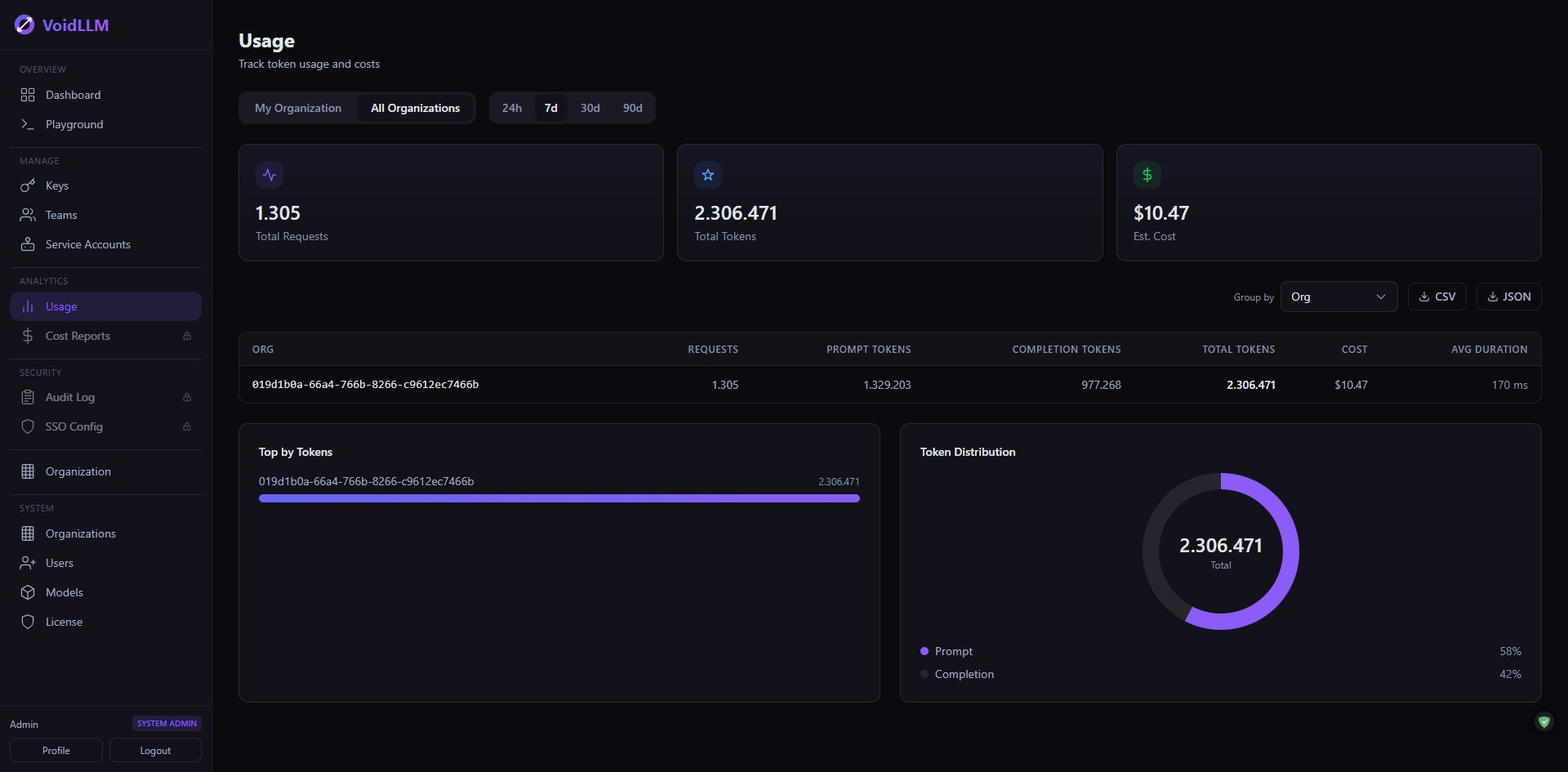This screenshot has height=772, width=1568.
Task: Click the download icon in JSON button
Action: 1493,297
